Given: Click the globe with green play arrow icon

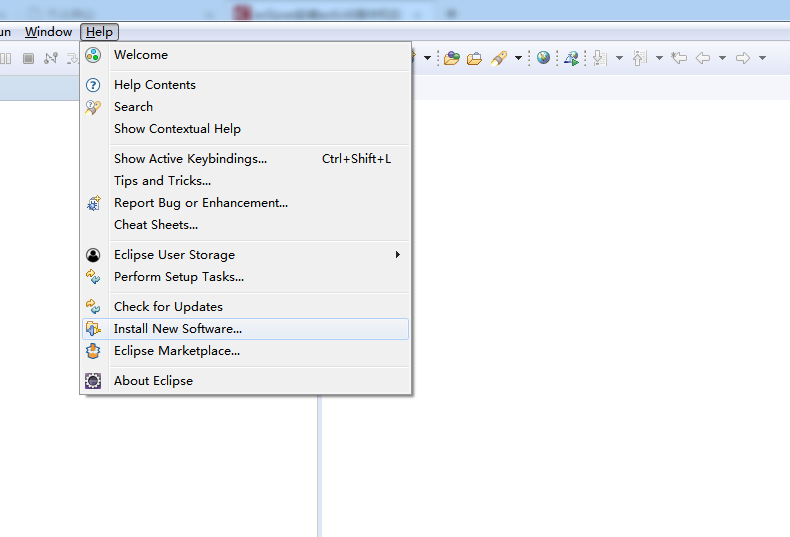Looking at the screenshot, I should [x=571, y=58].
